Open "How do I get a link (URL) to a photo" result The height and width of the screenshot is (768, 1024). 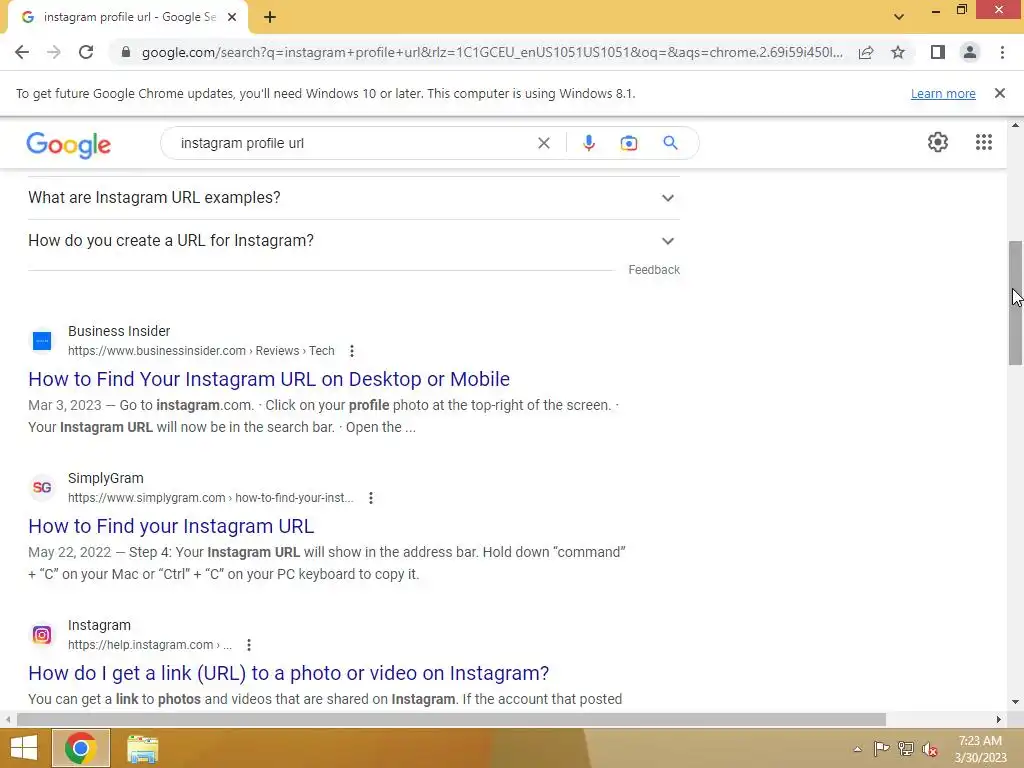click(289, 673)
